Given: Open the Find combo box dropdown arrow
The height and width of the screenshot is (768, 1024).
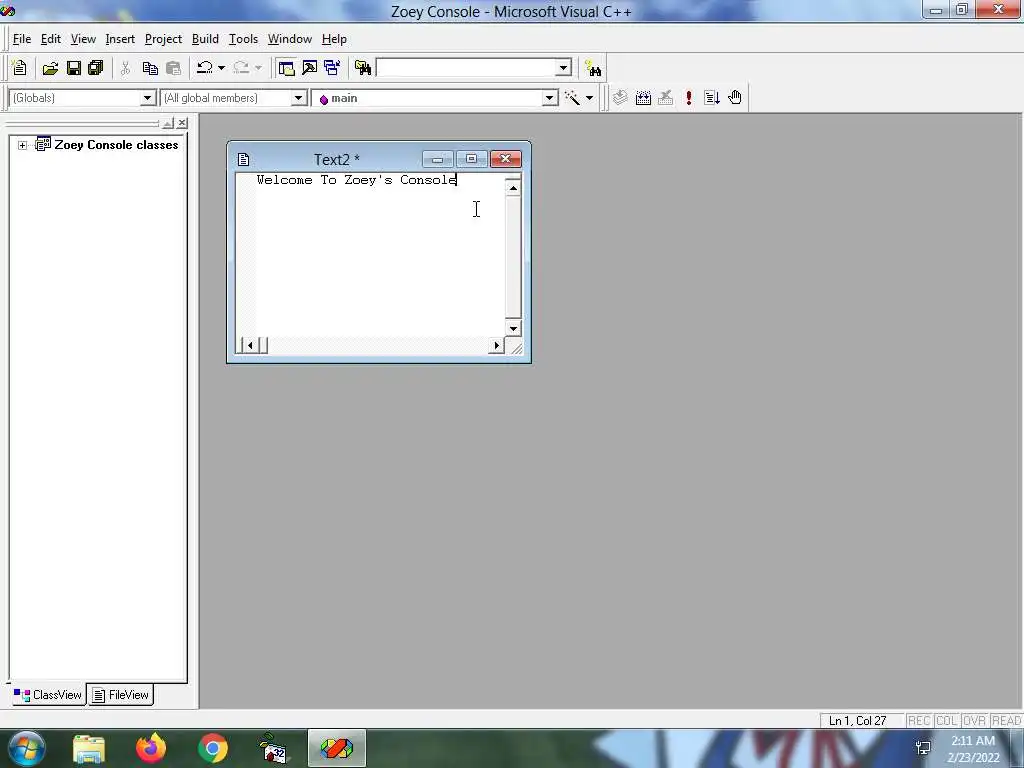Looking at the screenshot, I should (x=564, y=67).
